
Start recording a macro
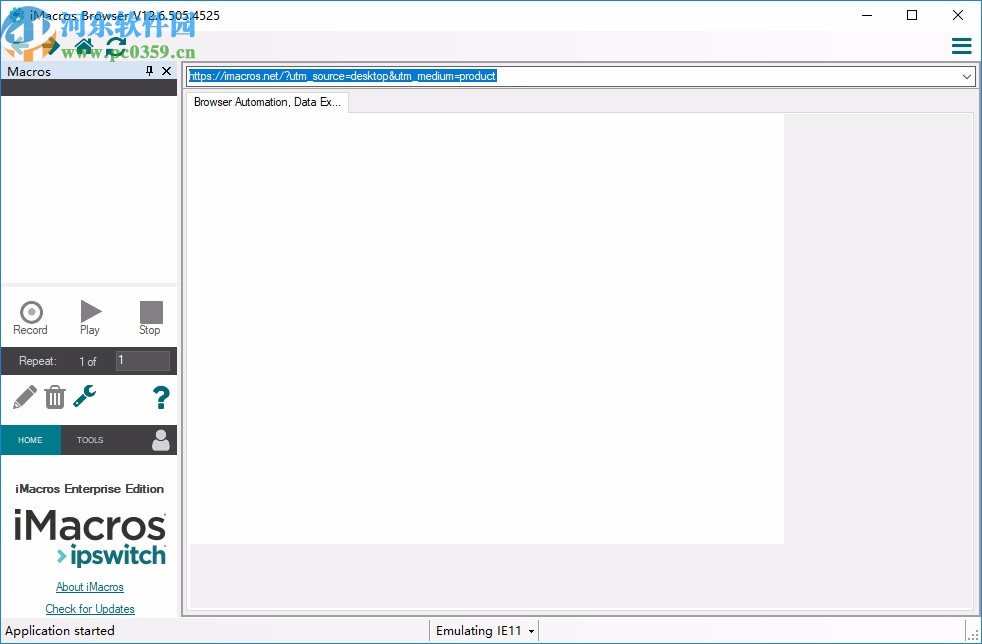[x=30, y=318]
